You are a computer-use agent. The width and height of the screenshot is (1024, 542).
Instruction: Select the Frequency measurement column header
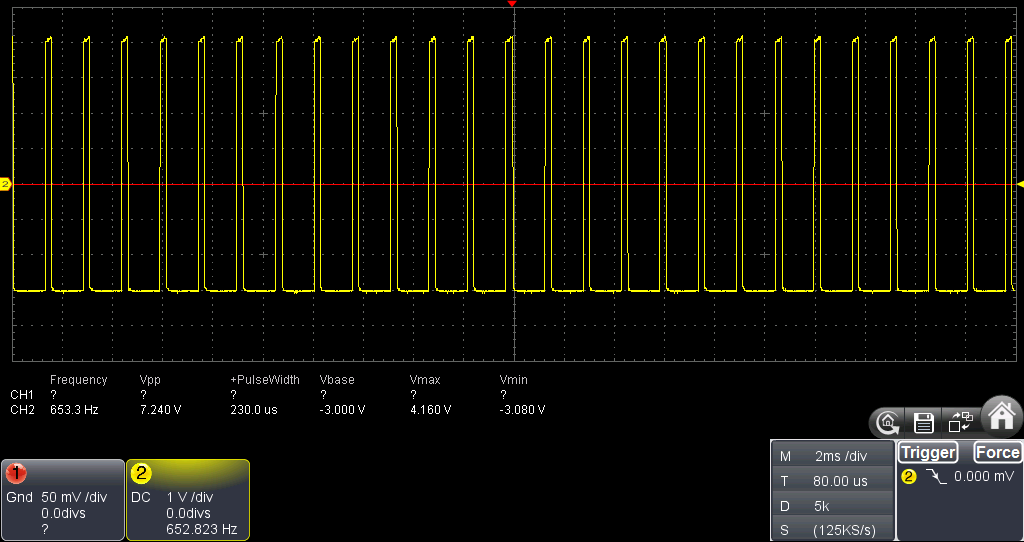78,380
